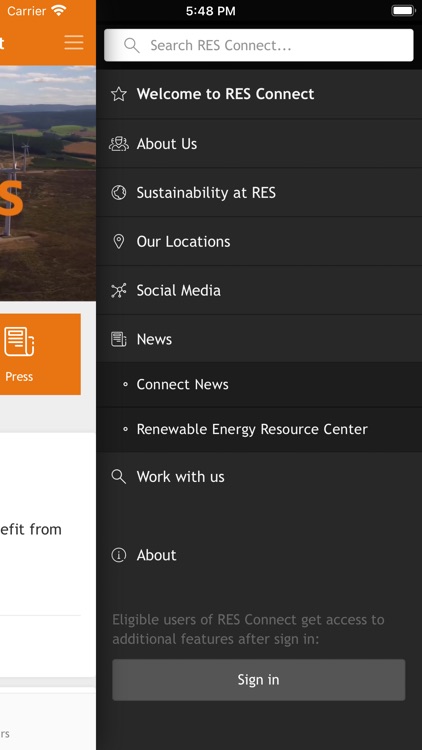Screen dimensions: 422x750
Task: Open the Social Media section
Action: coord(259,290)
